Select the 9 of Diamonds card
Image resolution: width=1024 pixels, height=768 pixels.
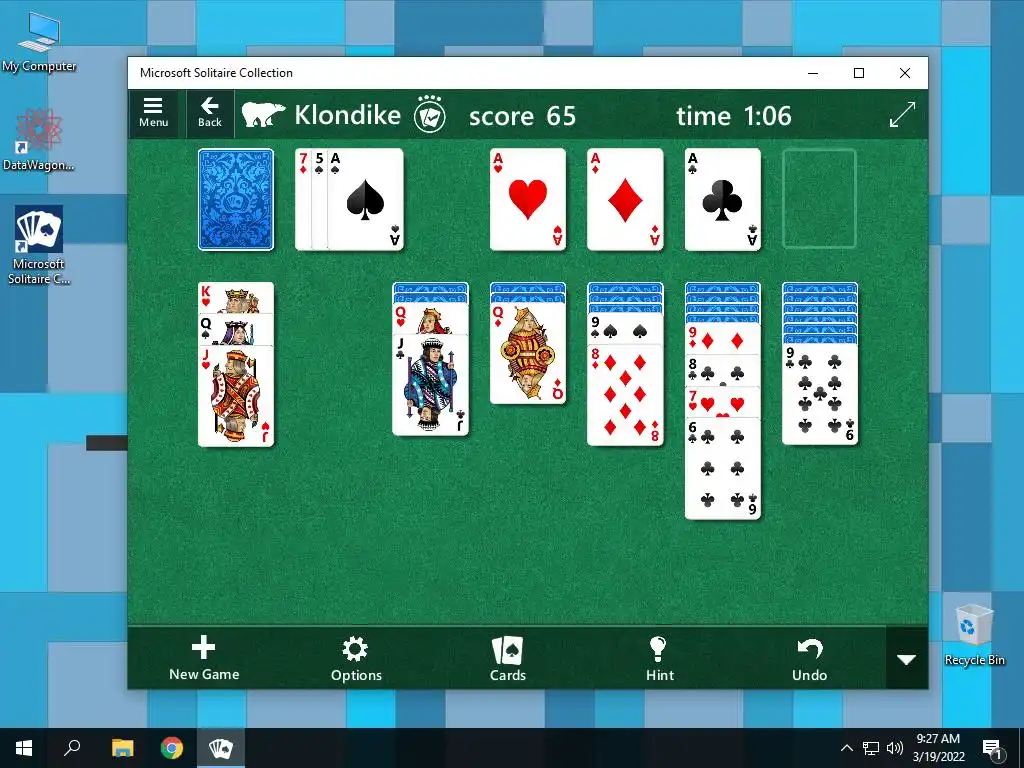click(x=722, y=339)
